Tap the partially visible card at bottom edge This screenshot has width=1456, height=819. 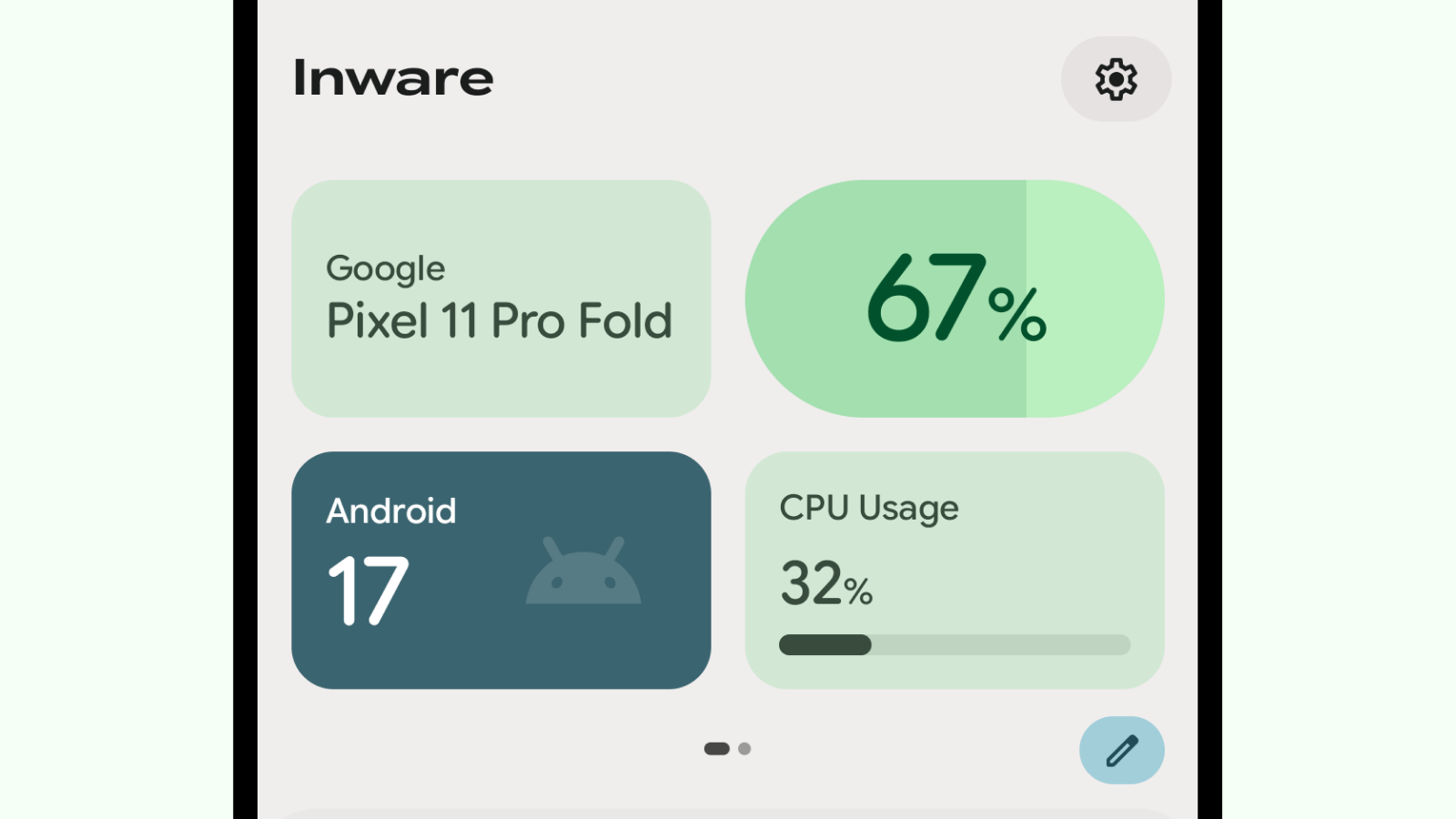(728, 814)
